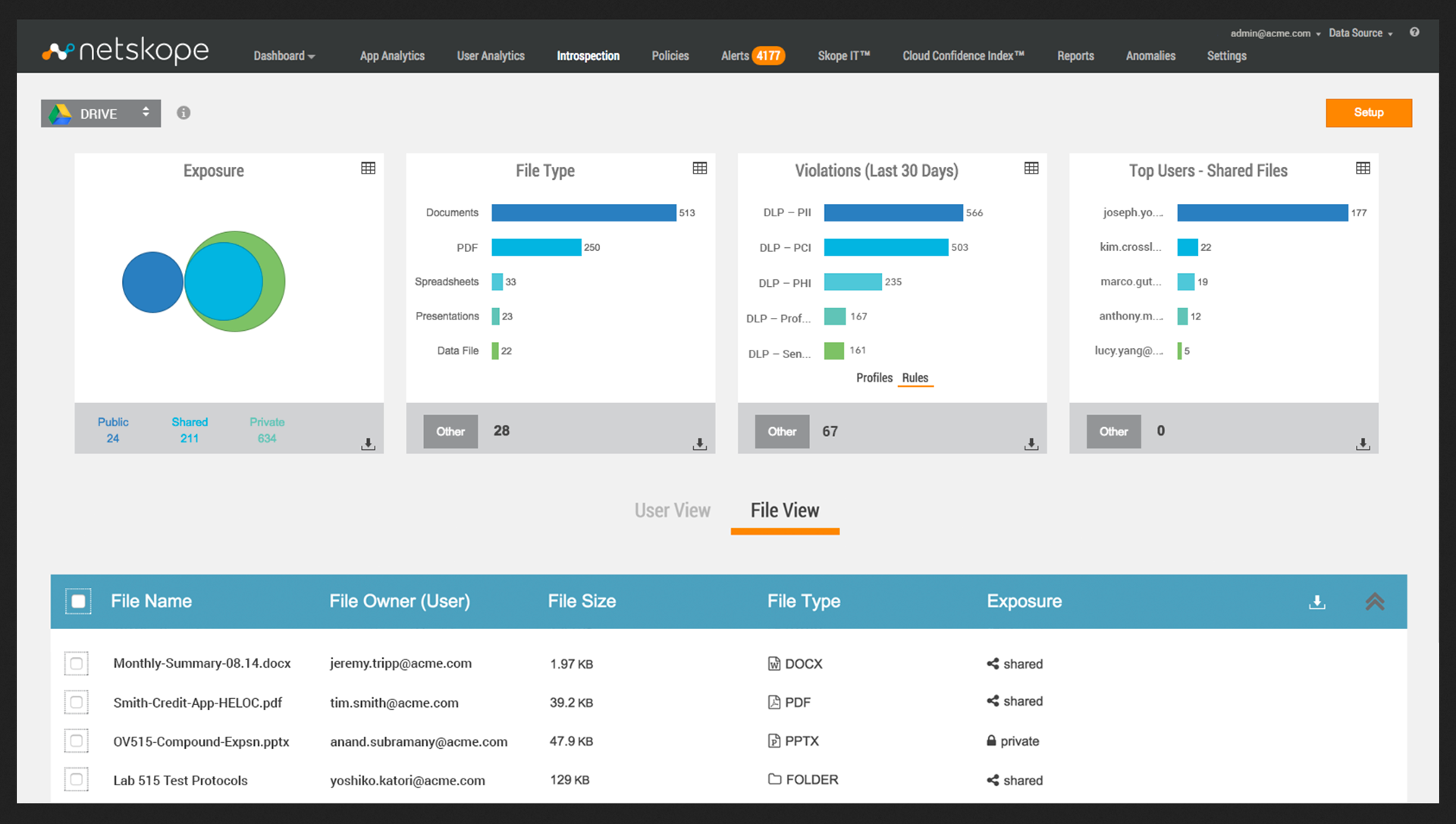Check the Monthly-Summary-08.14.docx row checkbox

click(x=77, y=664)
